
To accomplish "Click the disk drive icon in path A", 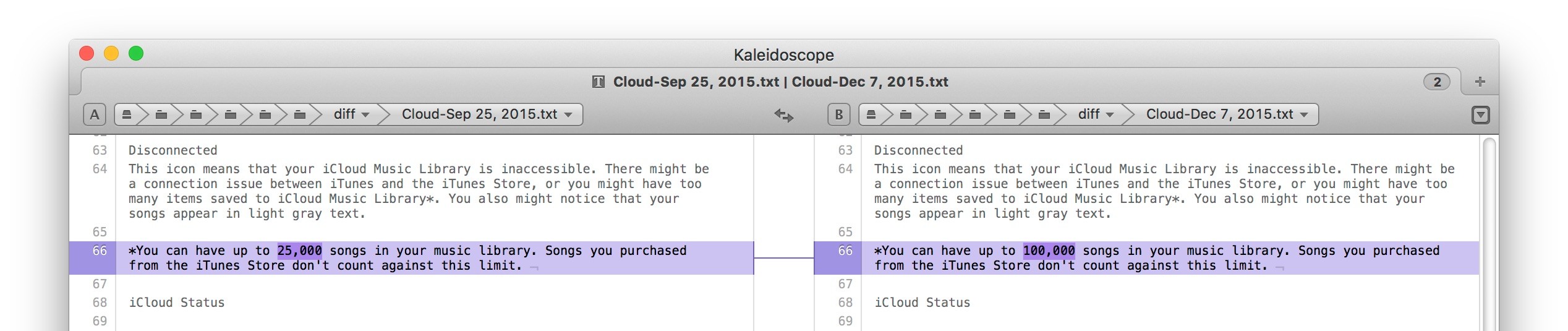I will 127,114.
